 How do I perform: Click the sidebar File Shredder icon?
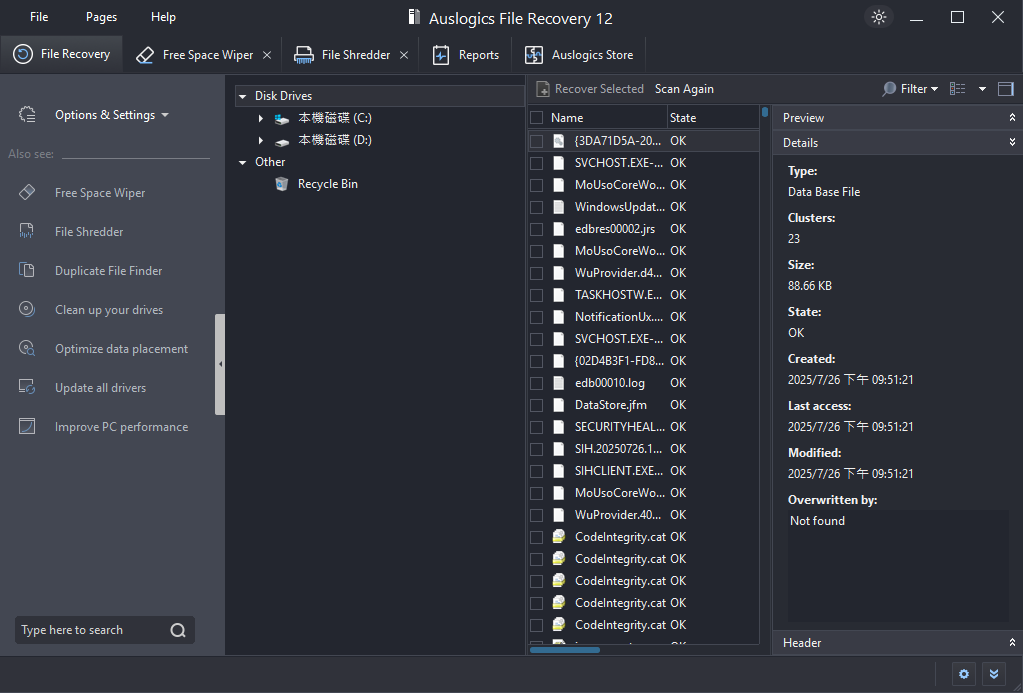(x=27, y=231)
